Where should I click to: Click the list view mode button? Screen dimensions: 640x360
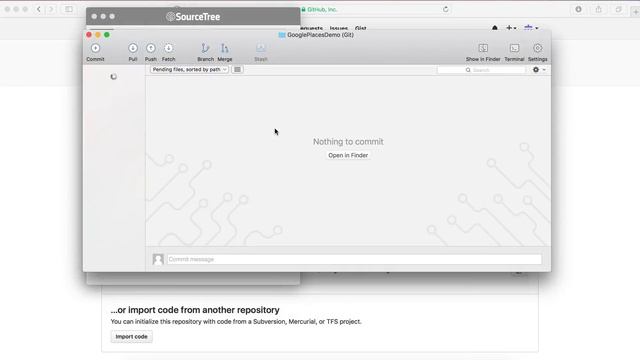237,70
